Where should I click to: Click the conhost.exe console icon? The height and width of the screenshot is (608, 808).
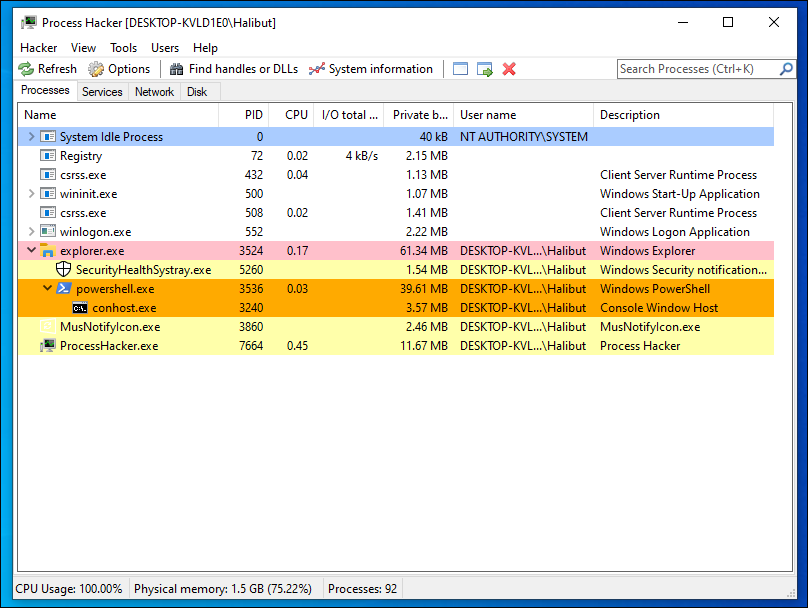tap(79, 308)
